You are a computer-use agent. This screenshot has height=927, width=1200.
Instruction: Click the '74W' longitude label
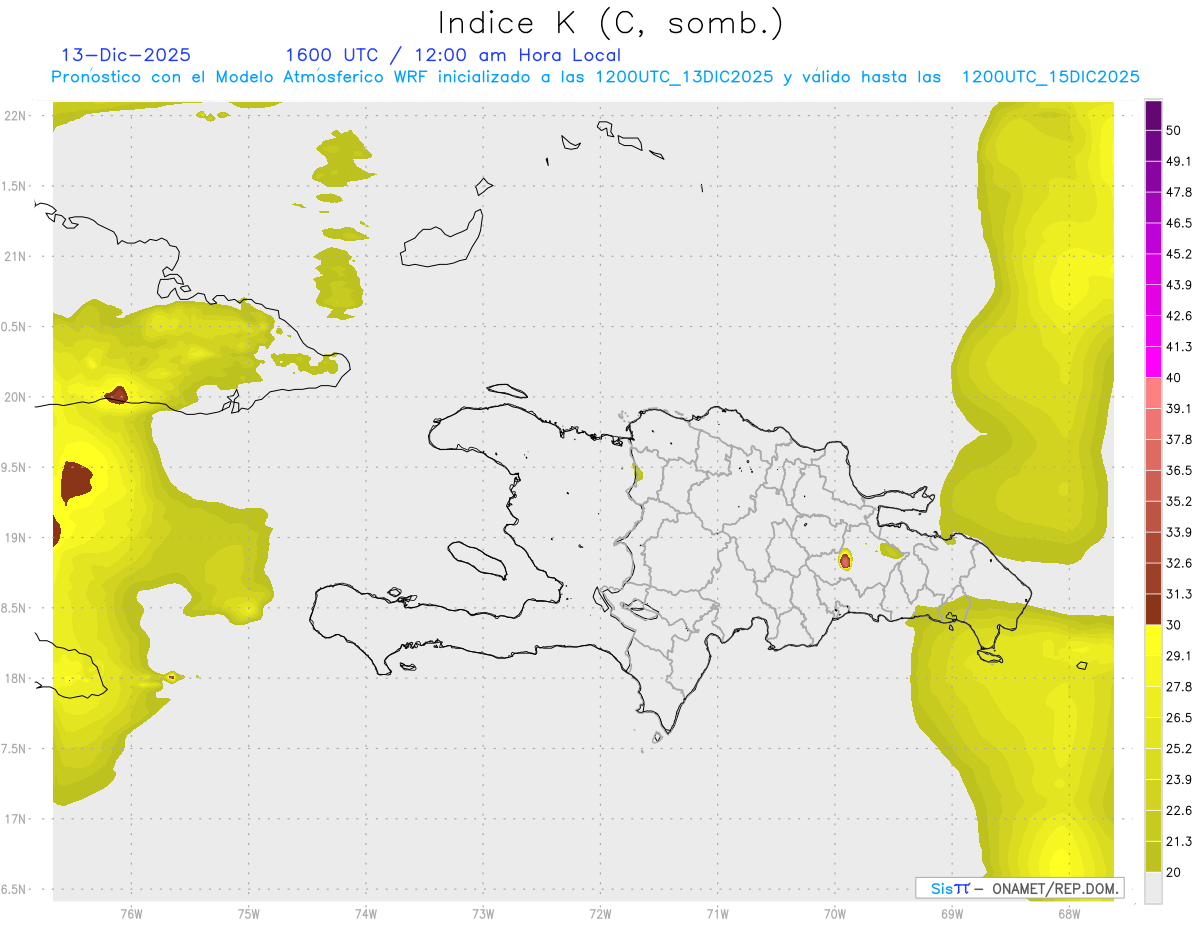[x=366, y=914]
